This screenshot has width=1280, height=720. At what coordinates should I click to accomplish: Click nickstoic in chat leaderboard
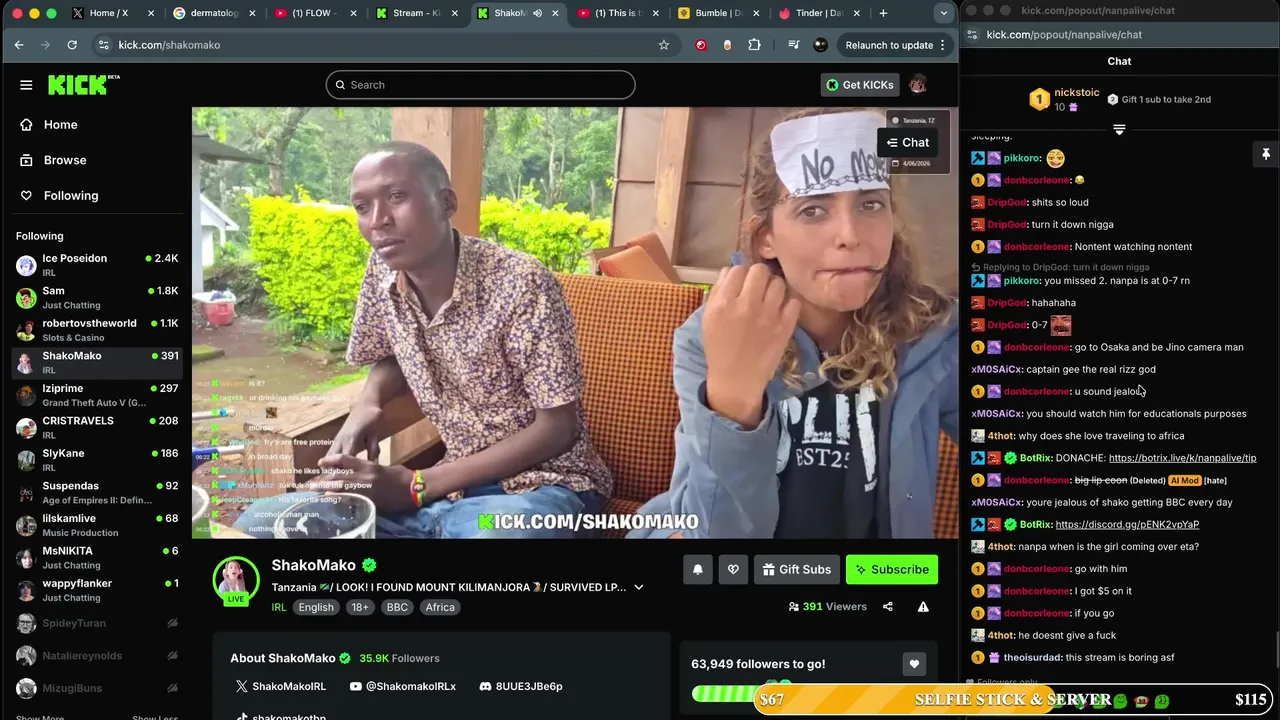[x=1076, y=92]
